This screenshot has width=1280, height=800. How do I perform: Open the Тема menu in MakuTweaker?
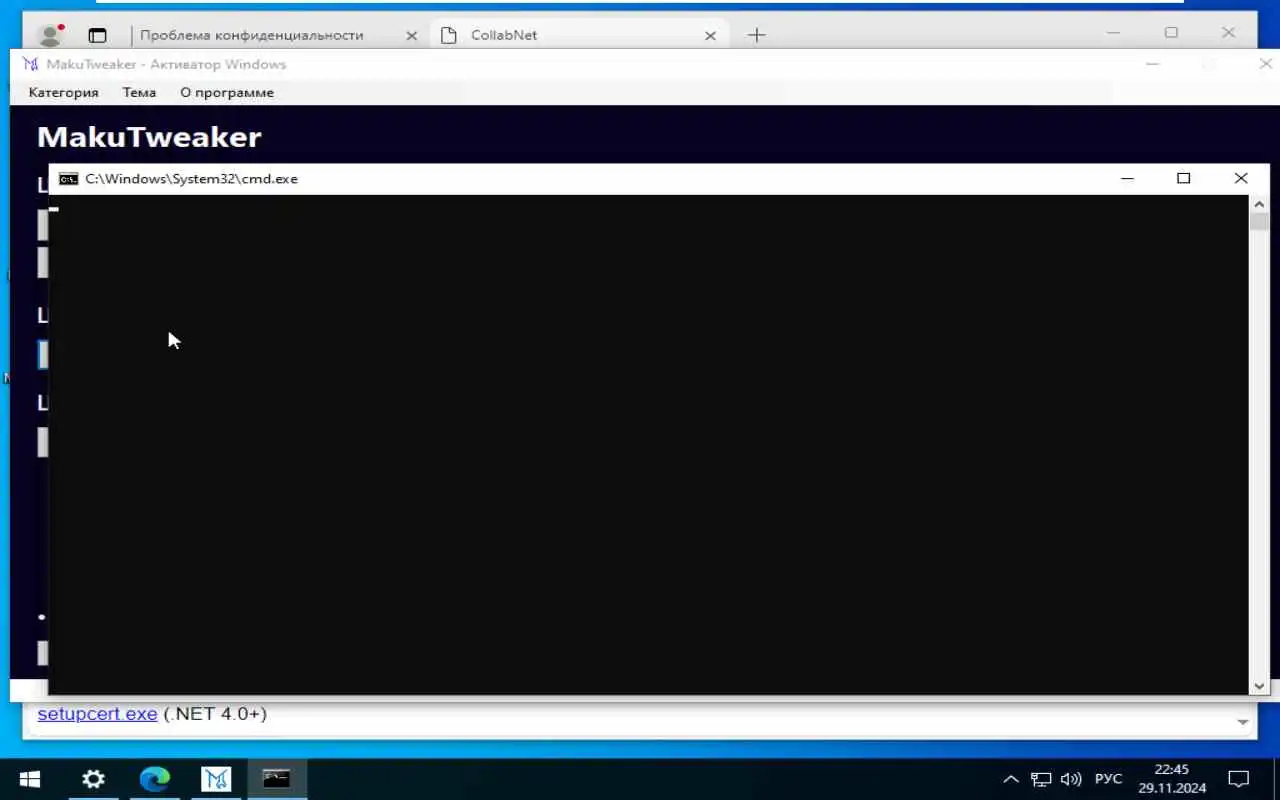pyautogui.click(x=139, y=92)
